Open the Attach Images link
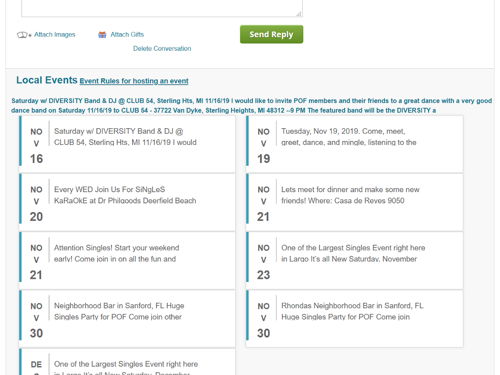The height and width of the screenshot is (375, 500). tap(55, 34)
